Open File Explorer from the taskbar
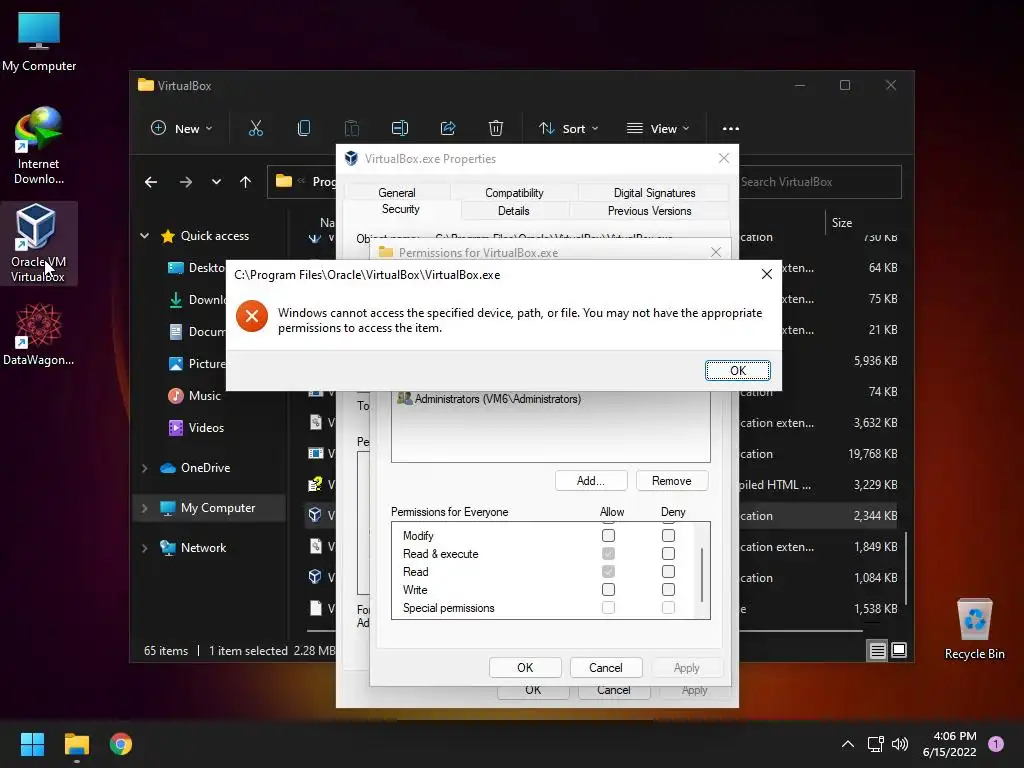This screenshot has height=768, width=1024. click(76, 744)
